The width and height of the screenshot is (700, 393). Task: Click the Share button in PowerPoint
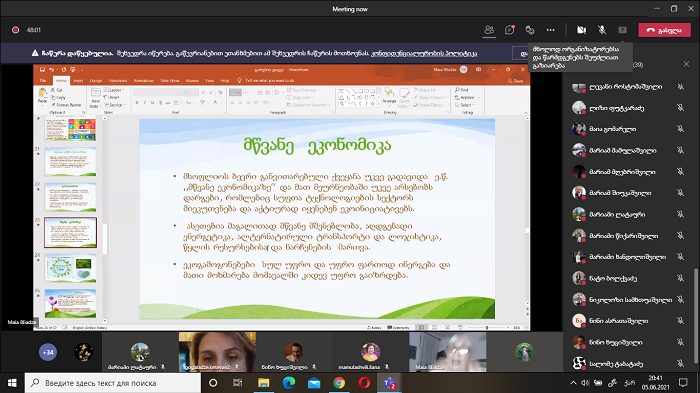(516, 81)
